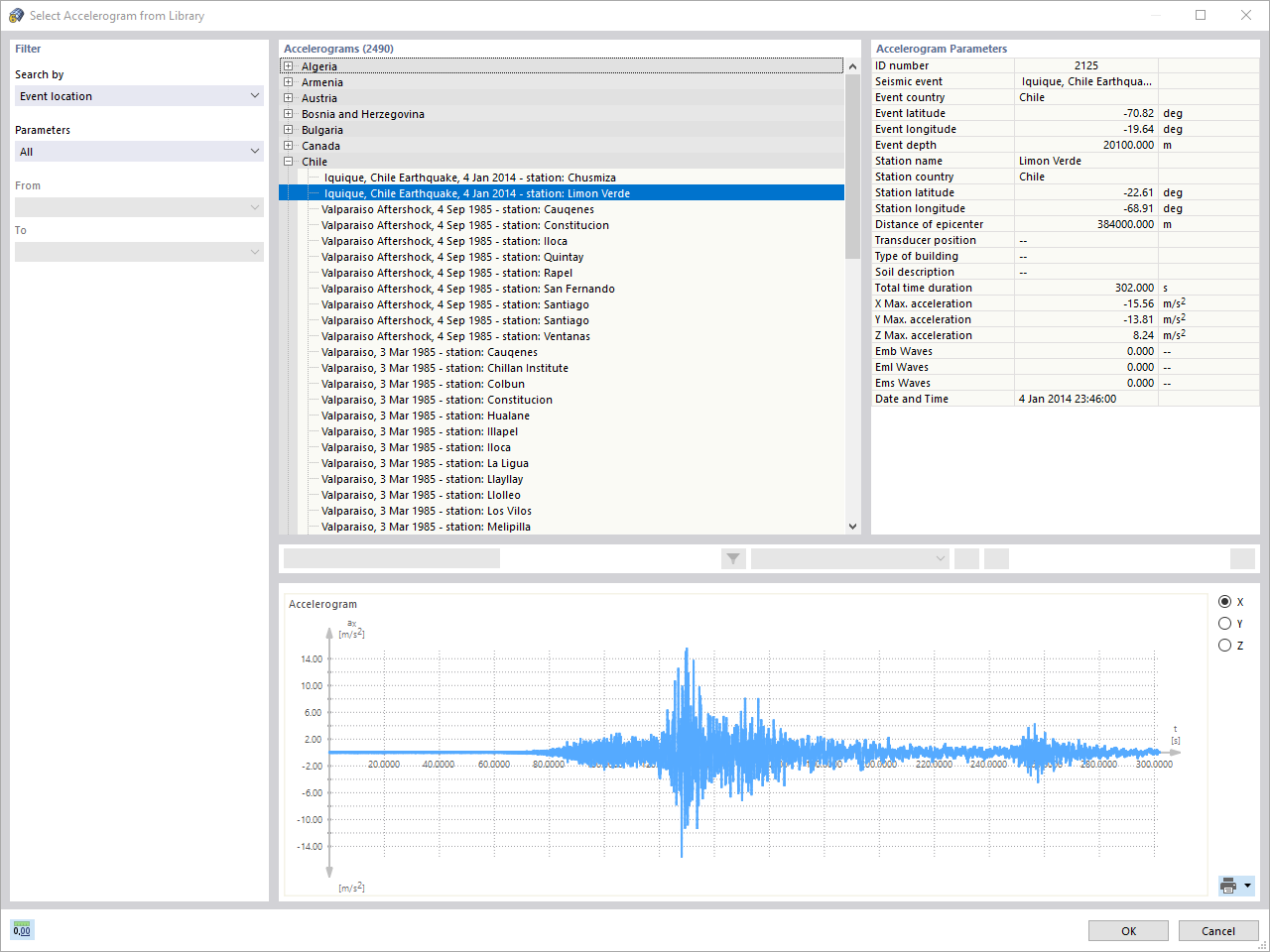This screenshot has width=1270, height=952.
Task: Select Valparaiso Aftershock, station Rapel
Action: pyautogui.click(x=446, y=273)
